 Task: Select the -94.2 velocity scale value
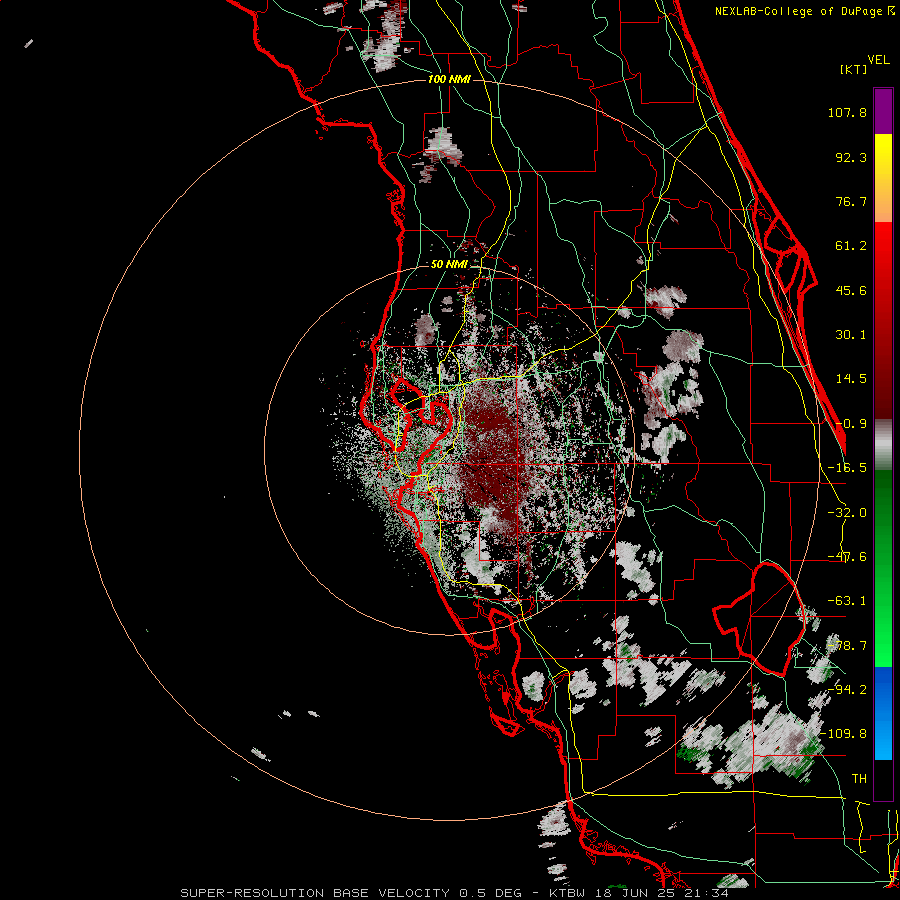[847, 689]
